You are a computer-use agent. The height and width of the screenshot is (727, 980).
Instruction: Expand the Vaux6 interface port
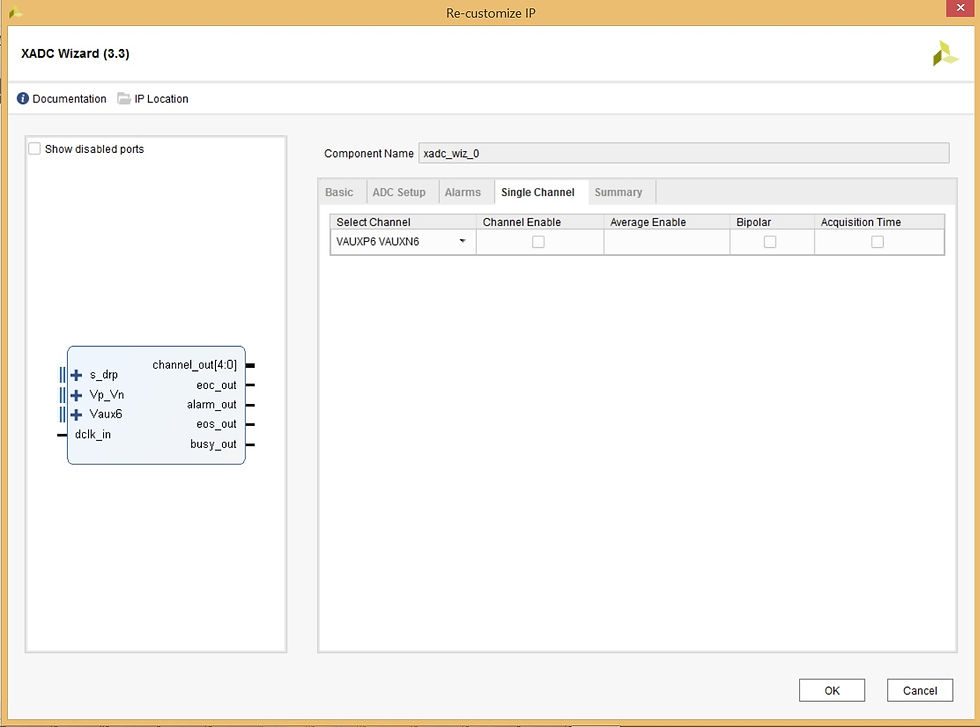(x=76, y=414)
